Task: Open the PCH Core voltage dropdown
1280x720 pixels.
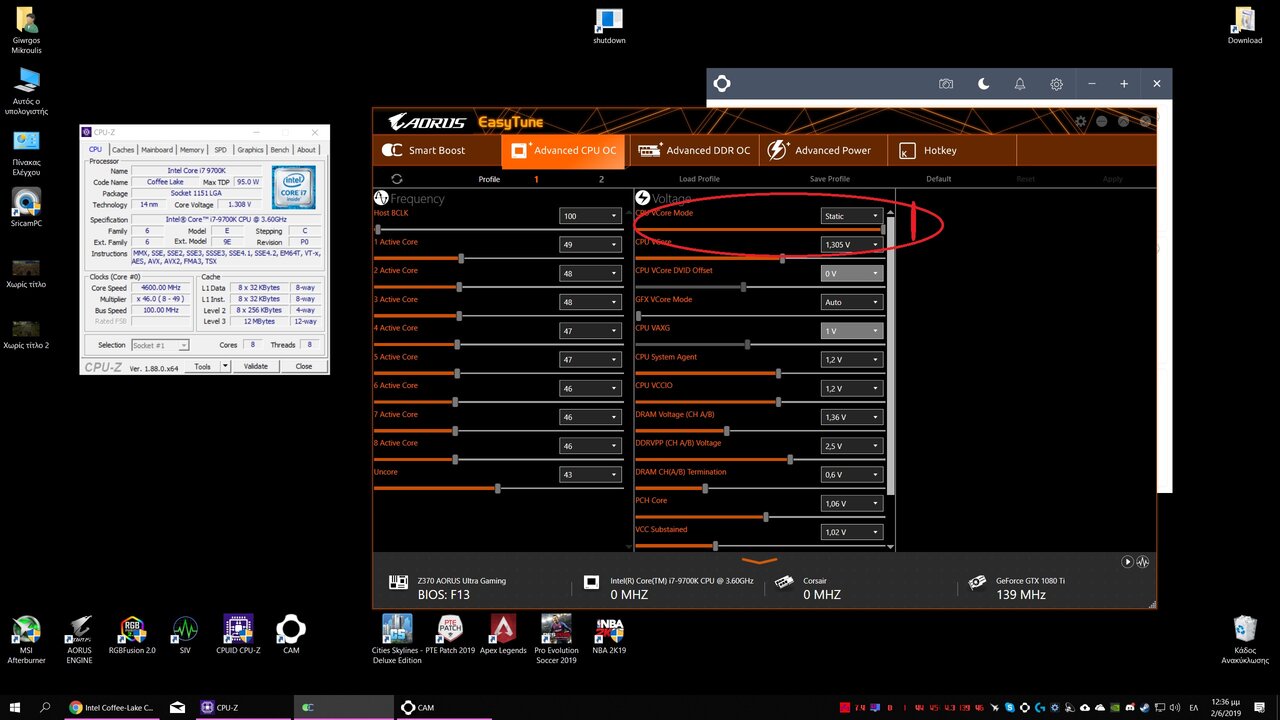Action: [852, 504]
